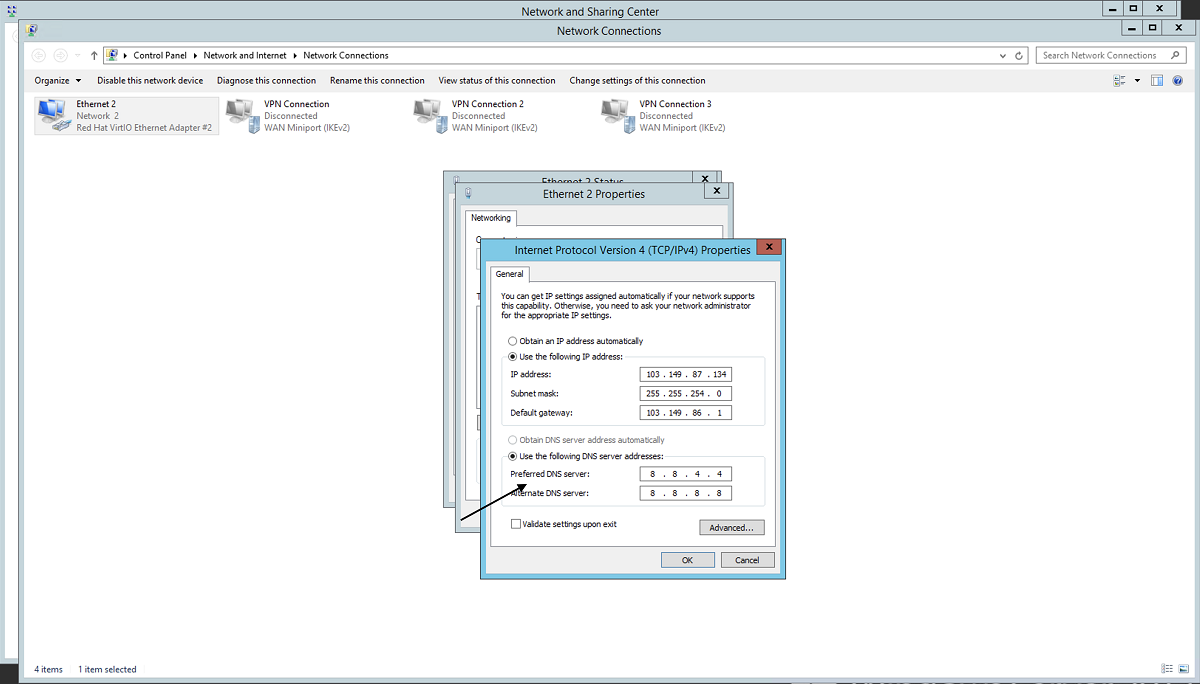The image size is (1200, 684).
Task: Expand the view options dropdown arrow
Action: coord(1137,81)
